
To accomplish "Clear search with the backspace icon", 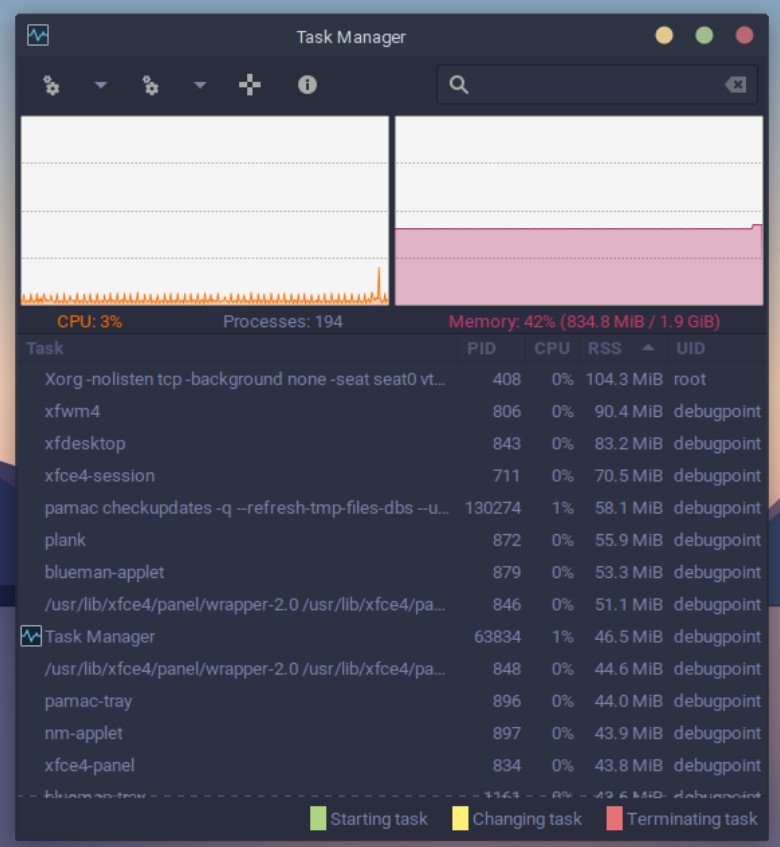I will [x=736, y=85].
